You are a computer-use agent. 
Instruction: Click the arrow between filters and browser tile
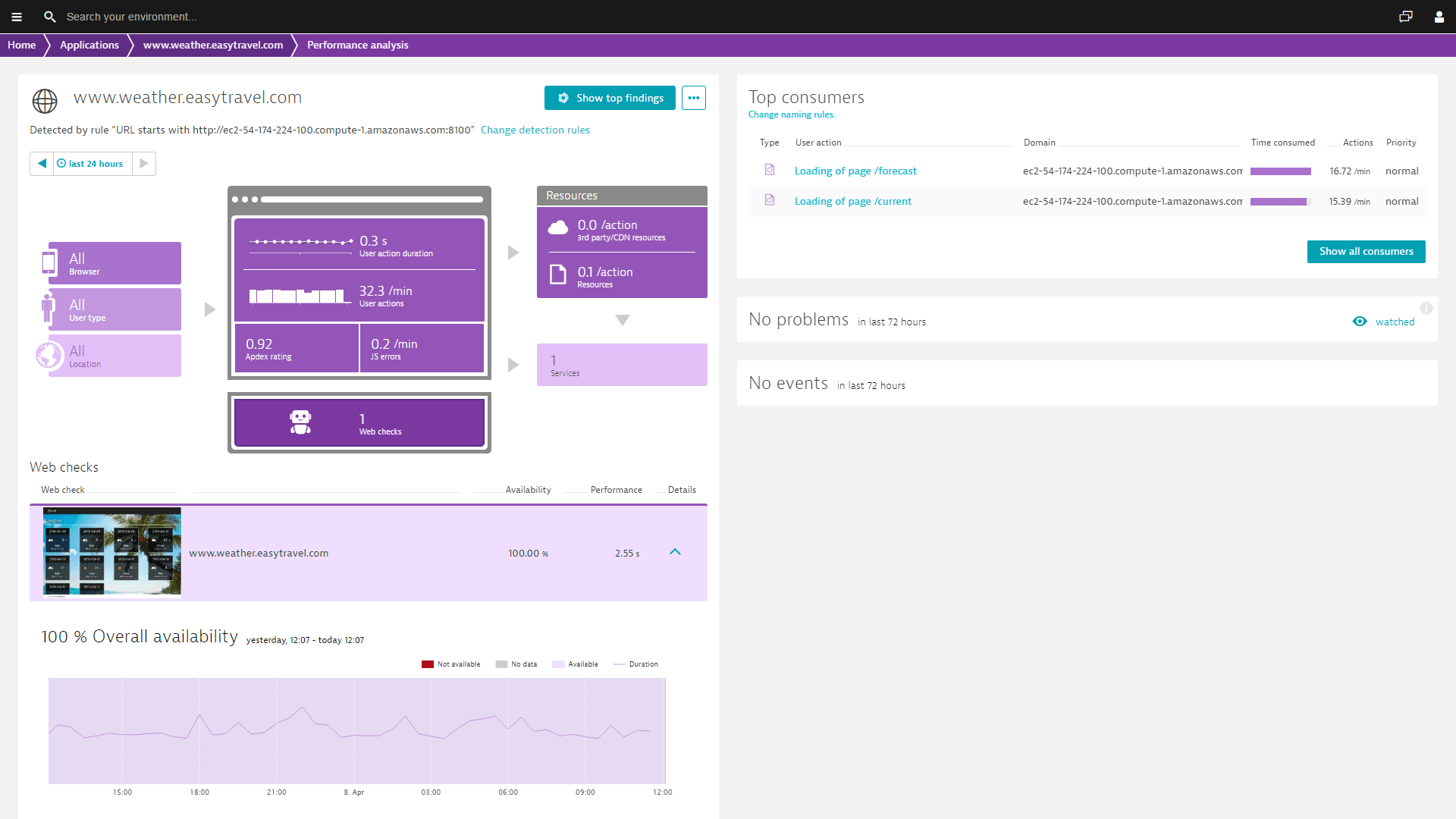click(x=210, y=309)
